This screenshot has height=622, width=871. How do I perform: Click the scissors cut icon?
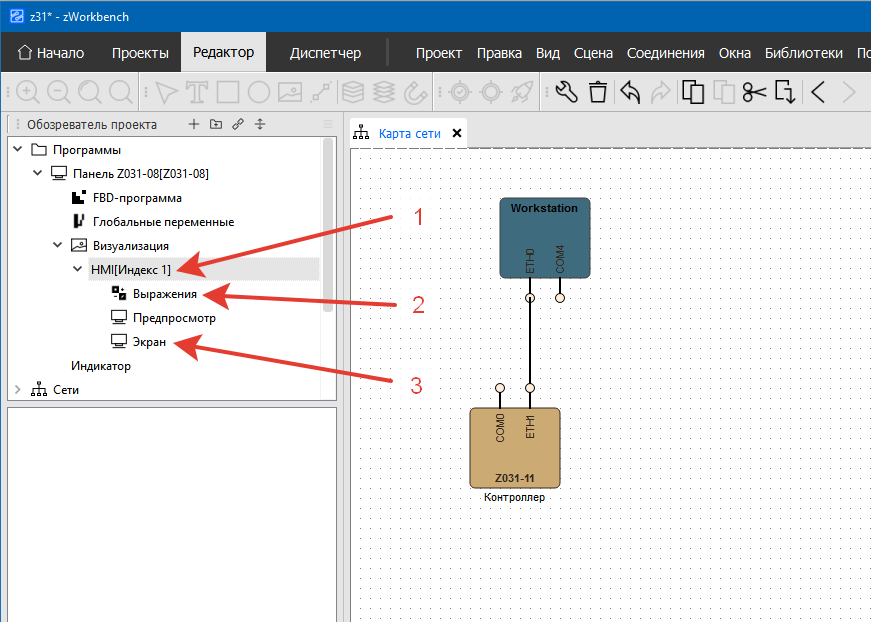click(754, 93)
